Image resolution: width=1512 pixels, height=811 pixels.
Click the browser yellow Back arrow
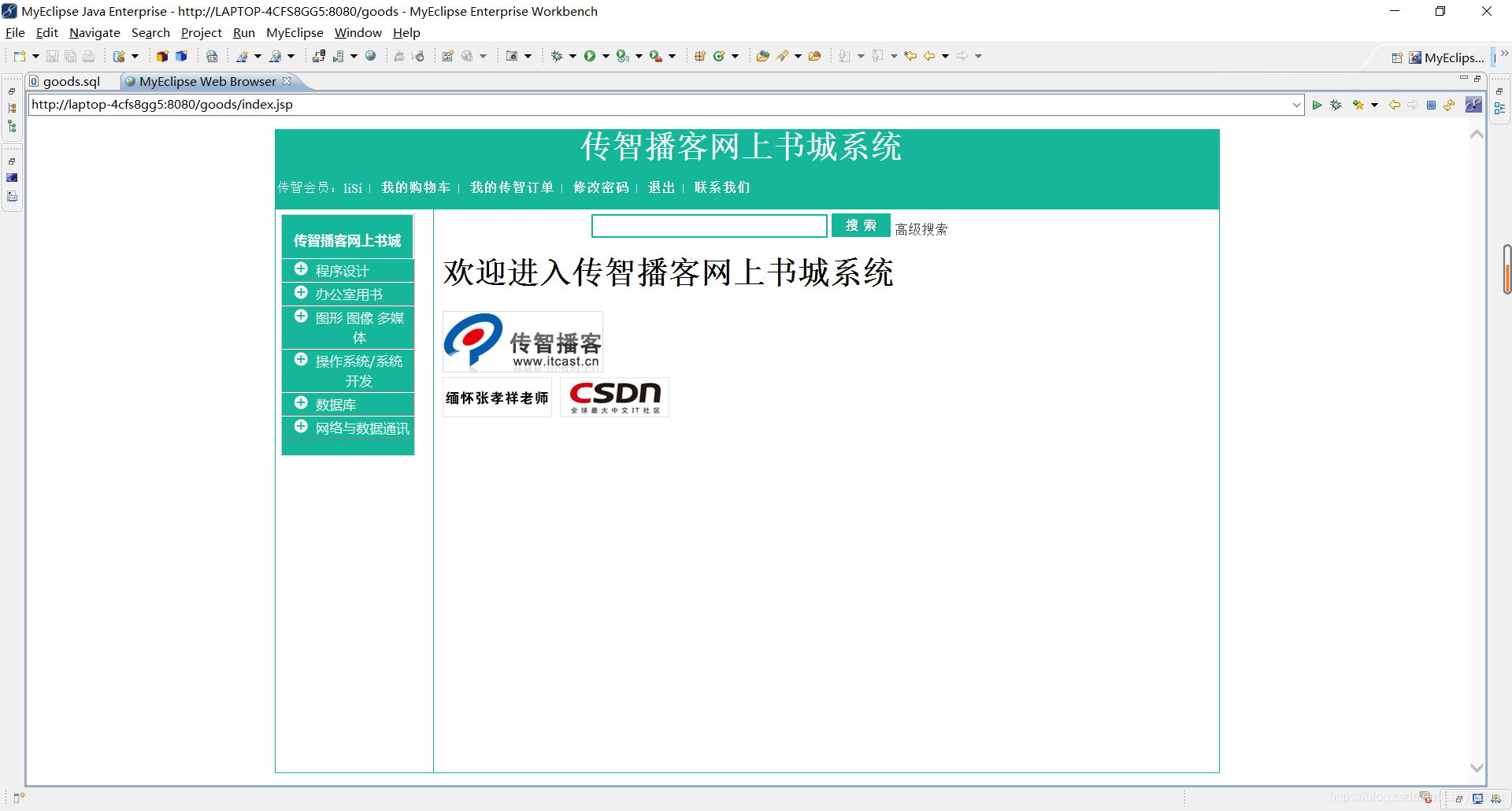click(x=1394, y=105)
